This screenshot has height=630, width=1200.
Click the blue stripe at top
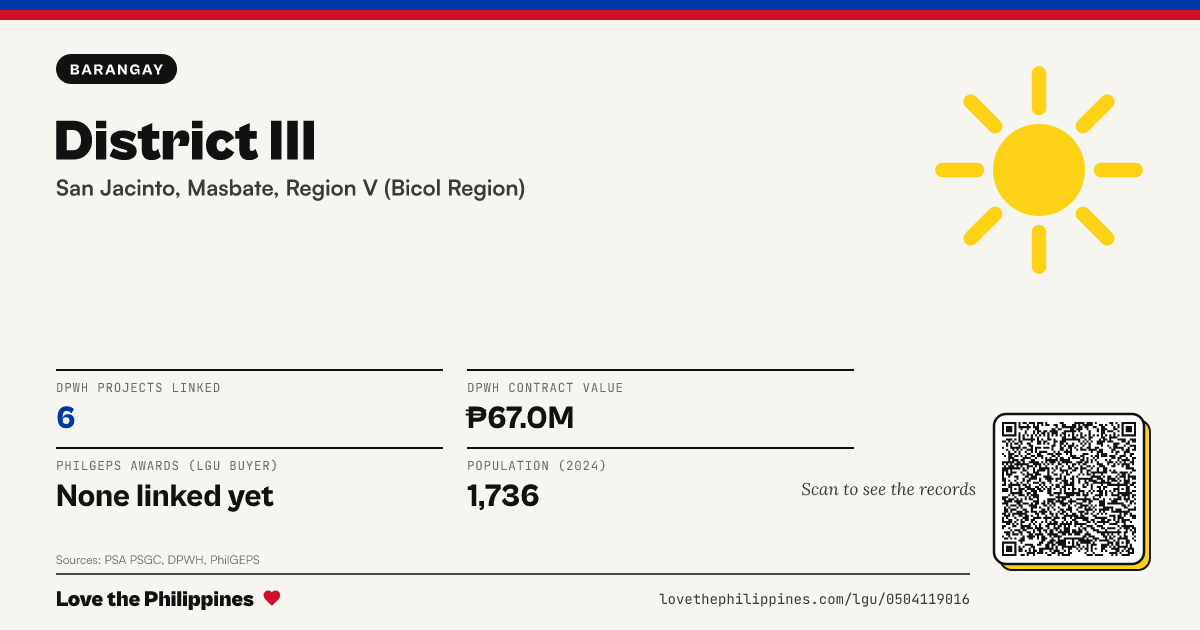pyautogui.click(x=600, y=5)
